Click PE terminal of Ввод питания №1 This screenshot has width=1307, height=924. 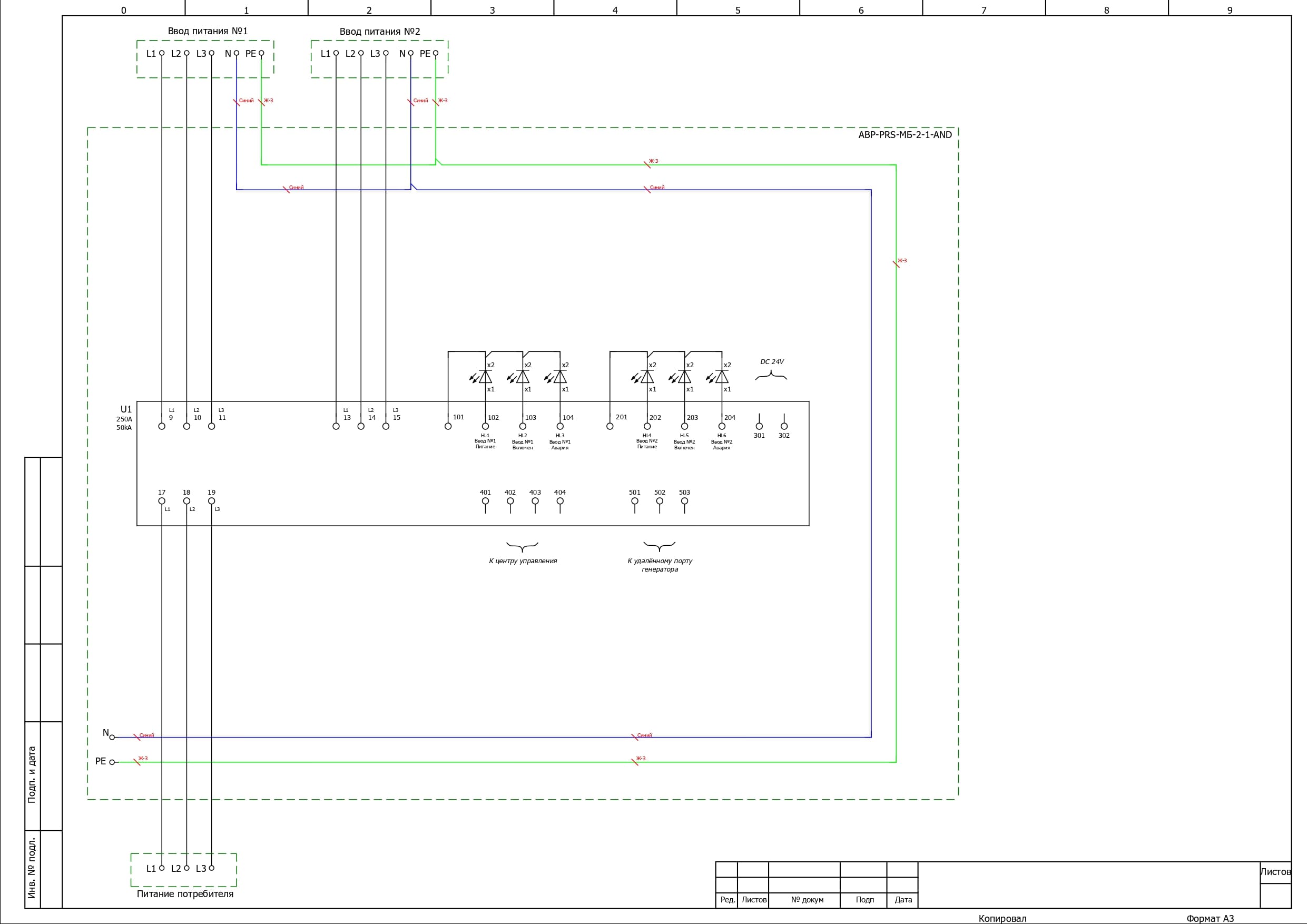(x=261, y=54)
